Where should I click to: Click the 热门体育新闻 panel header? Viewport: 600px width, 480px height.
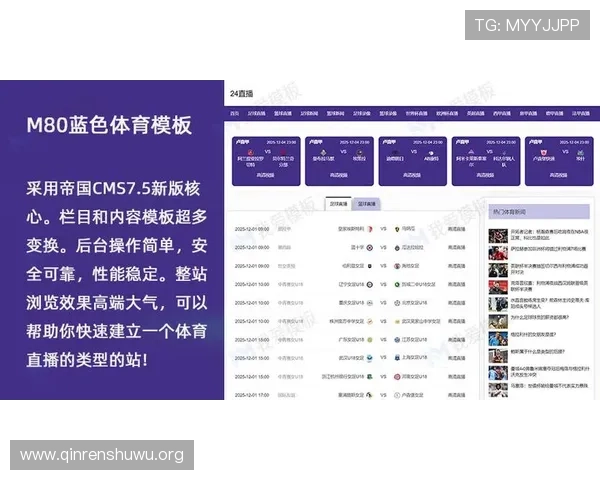coord(539,212)
